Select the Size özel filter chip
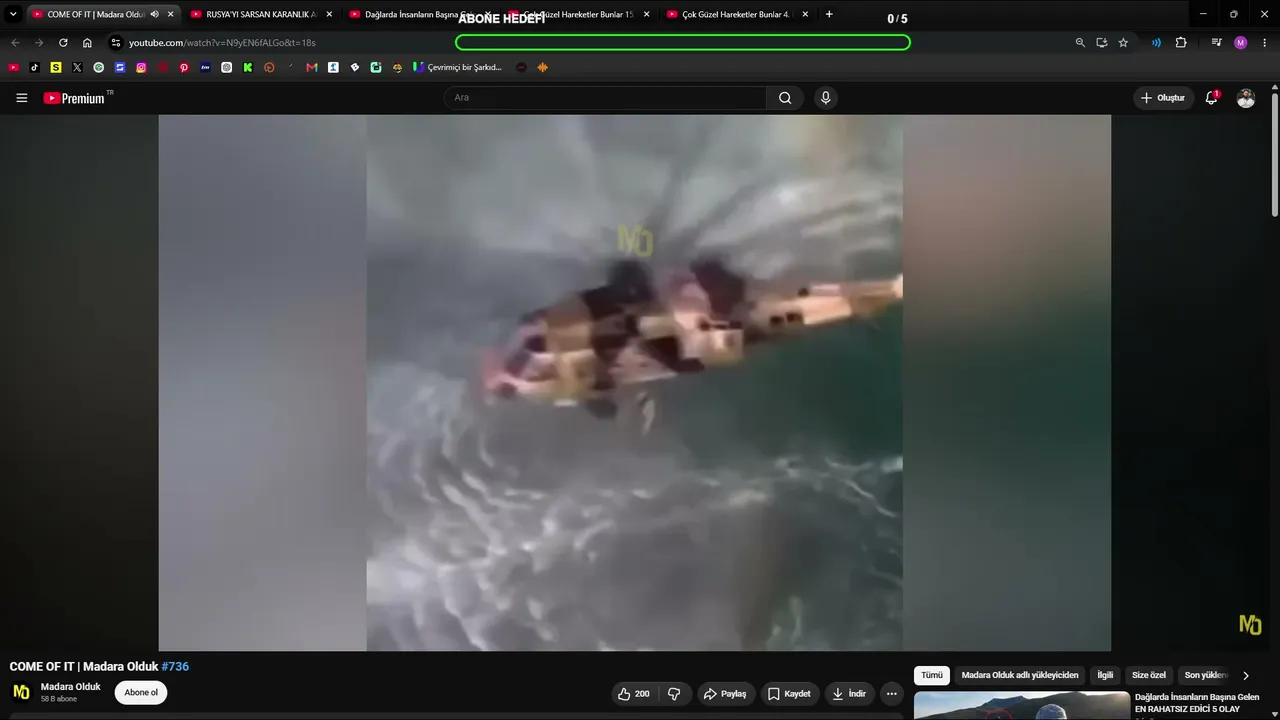 [x=1149, y=676]
